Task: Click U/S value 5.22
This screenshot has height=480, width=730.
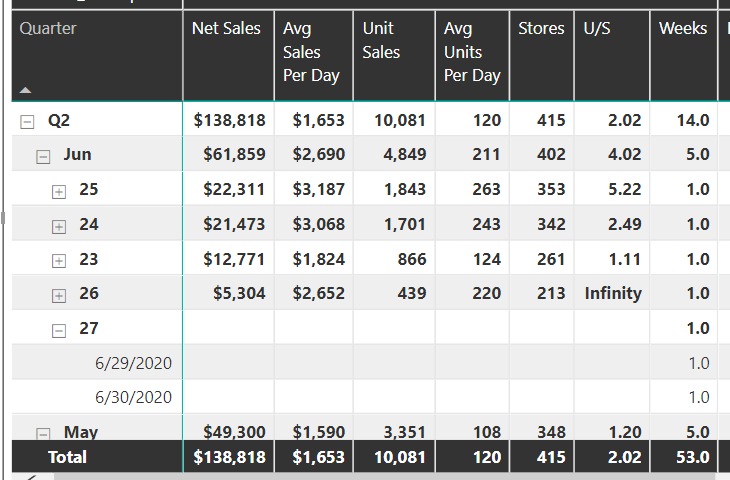Action: (625, 189)
